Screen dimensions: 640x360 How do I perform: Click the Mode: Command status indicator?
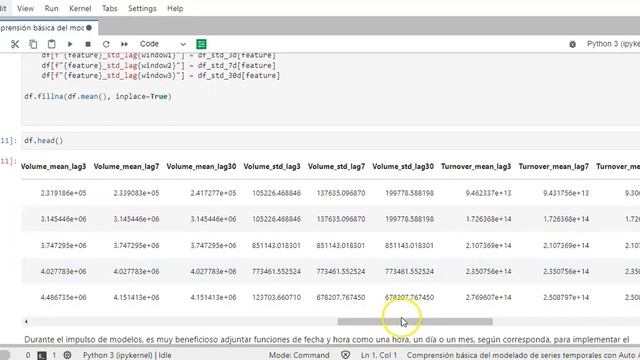pos(299,356)
